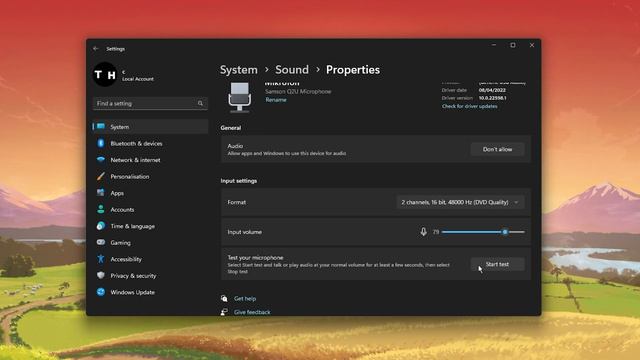This screenshot has width=640, height=360.
Task: Click Rename link under Samson microphone
Action: [276, 100]
